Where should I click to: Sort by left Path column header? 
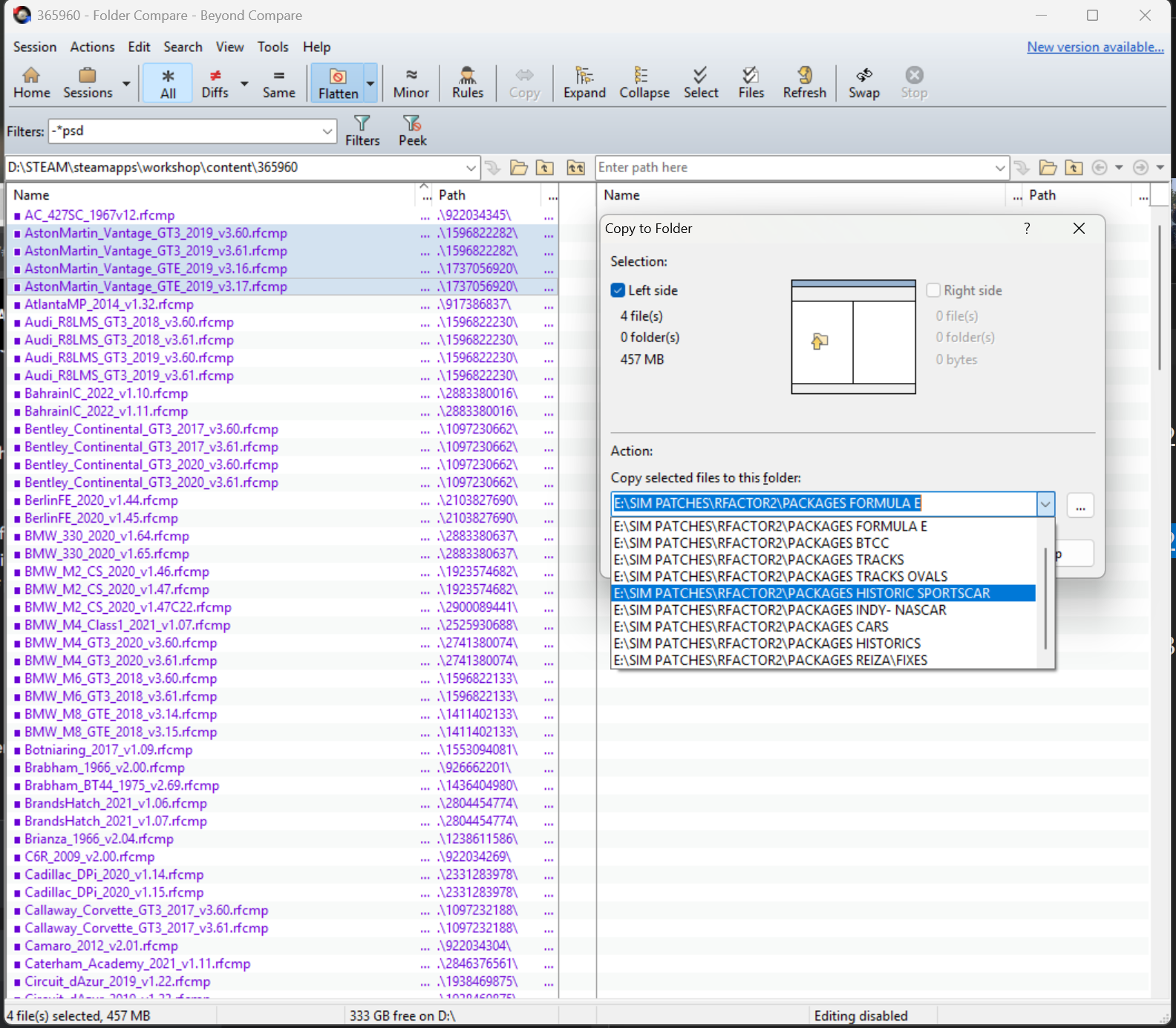click(x=488, y=195)
